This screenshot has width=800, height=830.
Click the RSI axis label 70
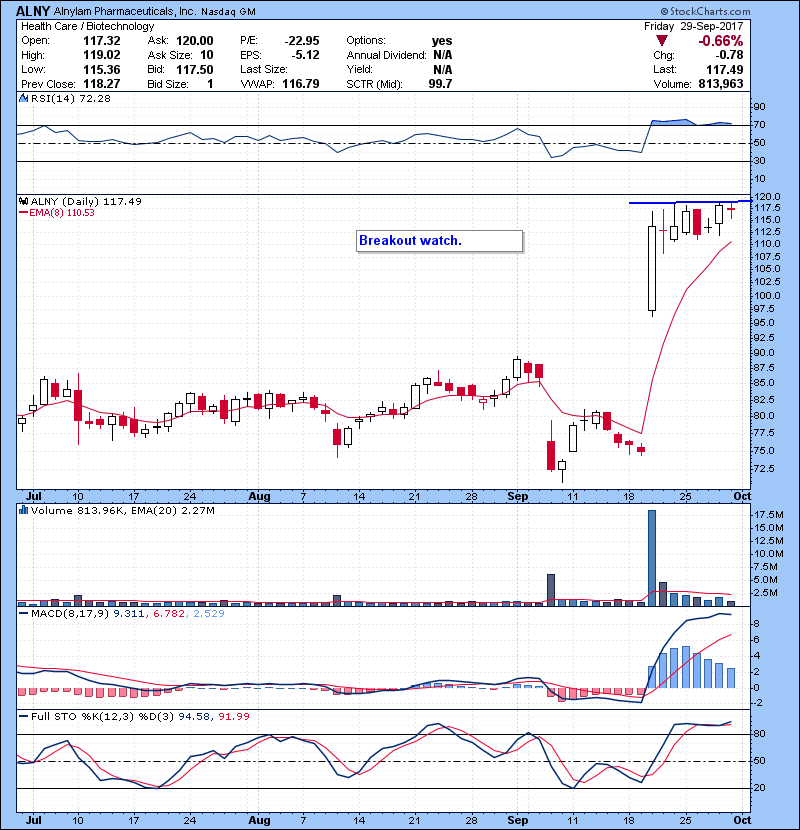(760, 125)
